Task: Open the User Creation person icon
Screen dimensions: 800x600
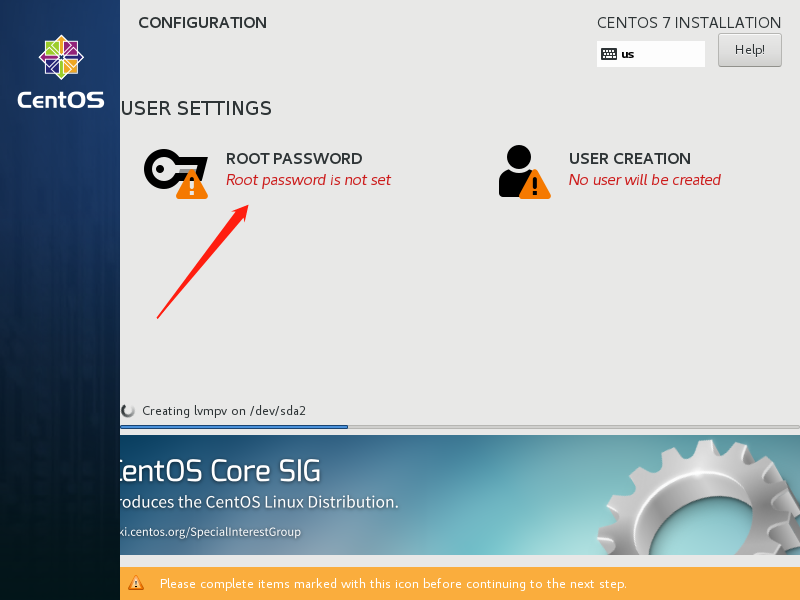Action: point(524,172)
